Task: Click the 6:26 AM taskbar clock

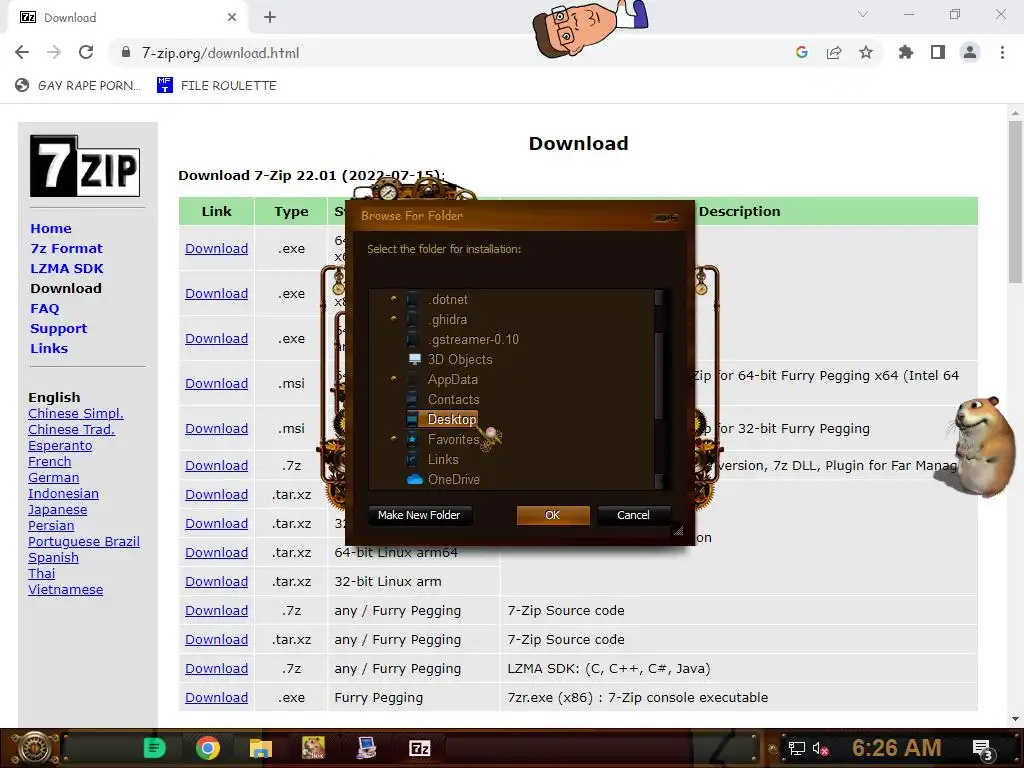Action: pyautogui.click(x=896, y=748)
